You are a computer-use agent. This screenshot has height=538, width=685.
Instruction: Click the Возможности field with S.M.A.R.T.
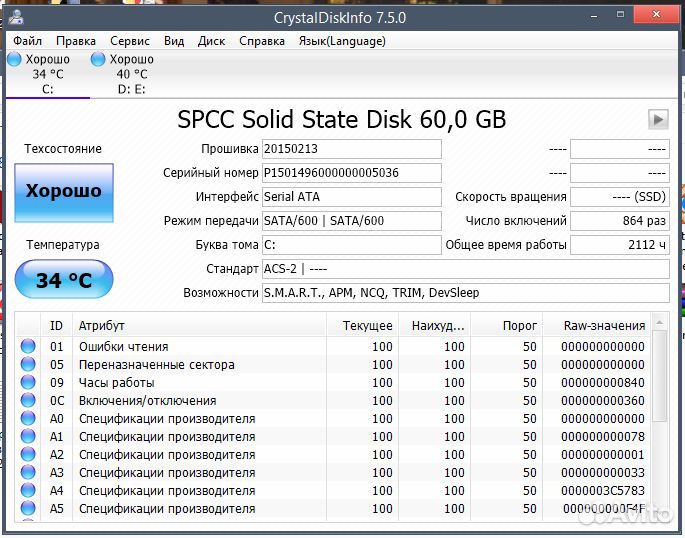tap(466, 293)
